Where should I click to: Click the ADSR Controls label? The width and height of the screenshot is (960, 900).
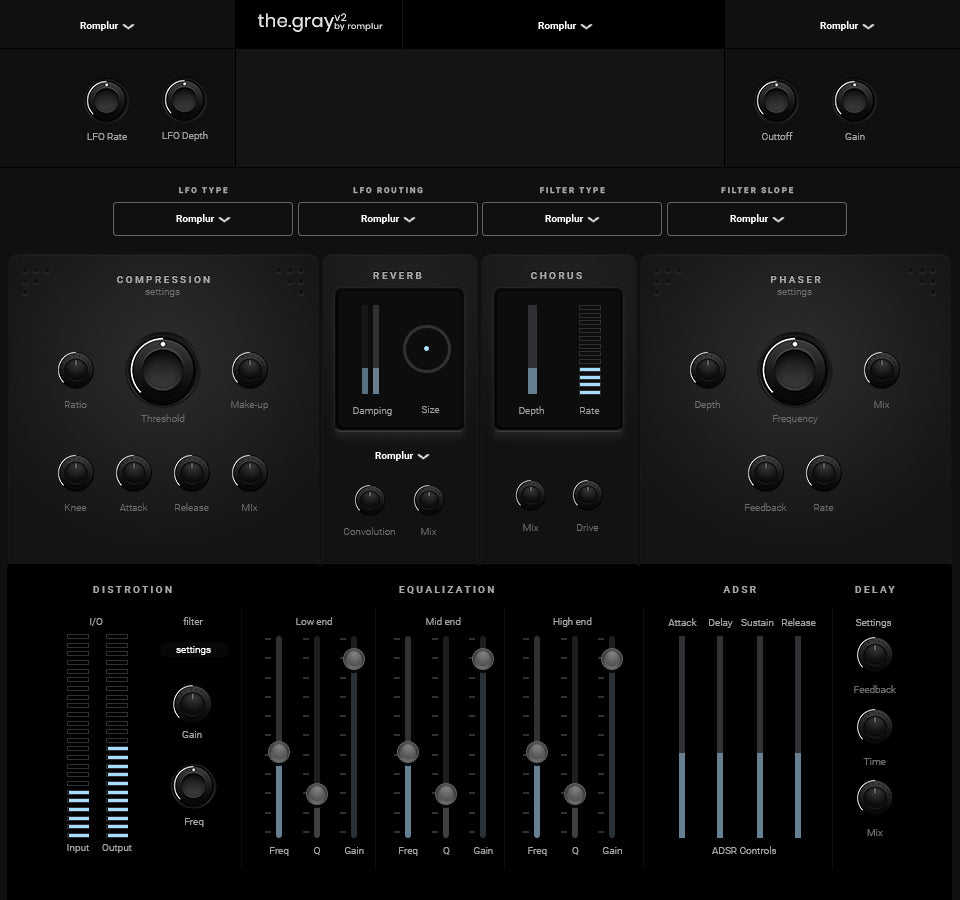(743, 850)
